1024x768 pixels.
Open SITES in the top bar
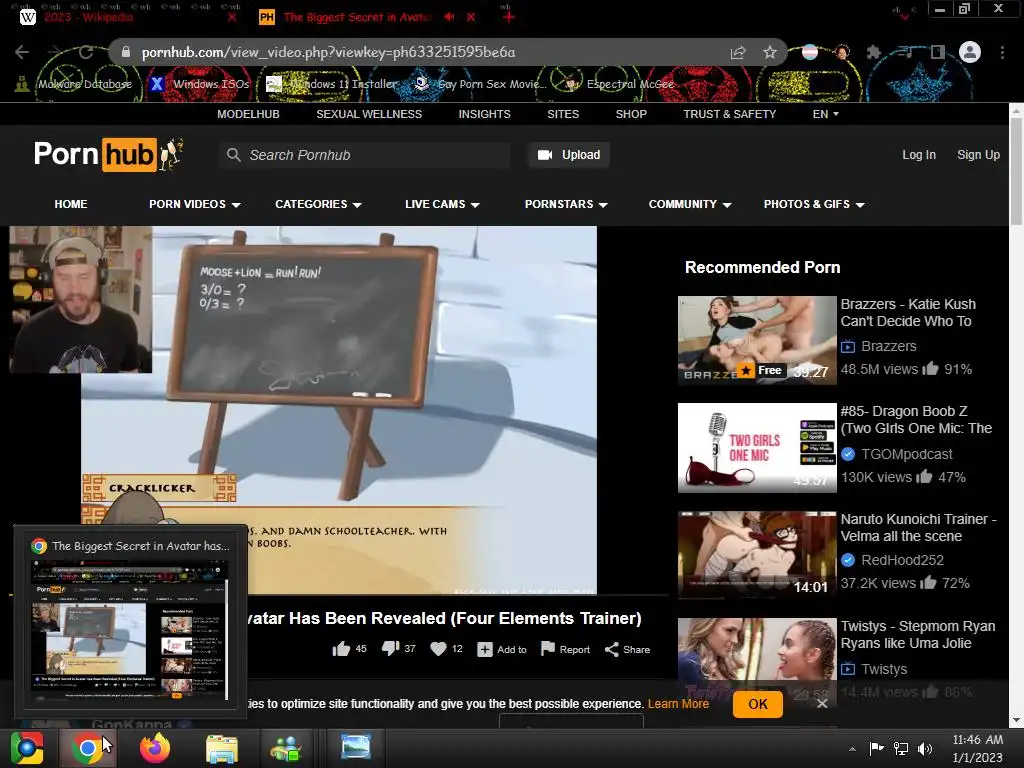[x=563, y=114]
